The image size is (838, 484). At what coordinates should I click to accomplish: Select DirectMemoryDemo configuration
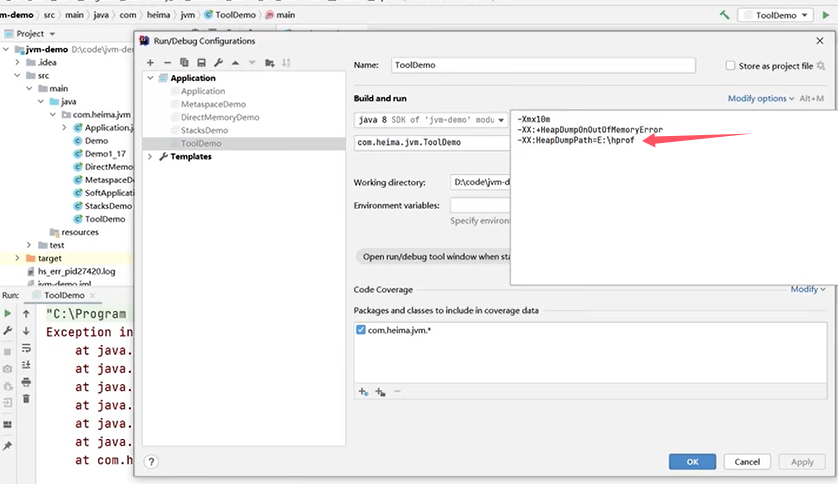coord(220,117)
